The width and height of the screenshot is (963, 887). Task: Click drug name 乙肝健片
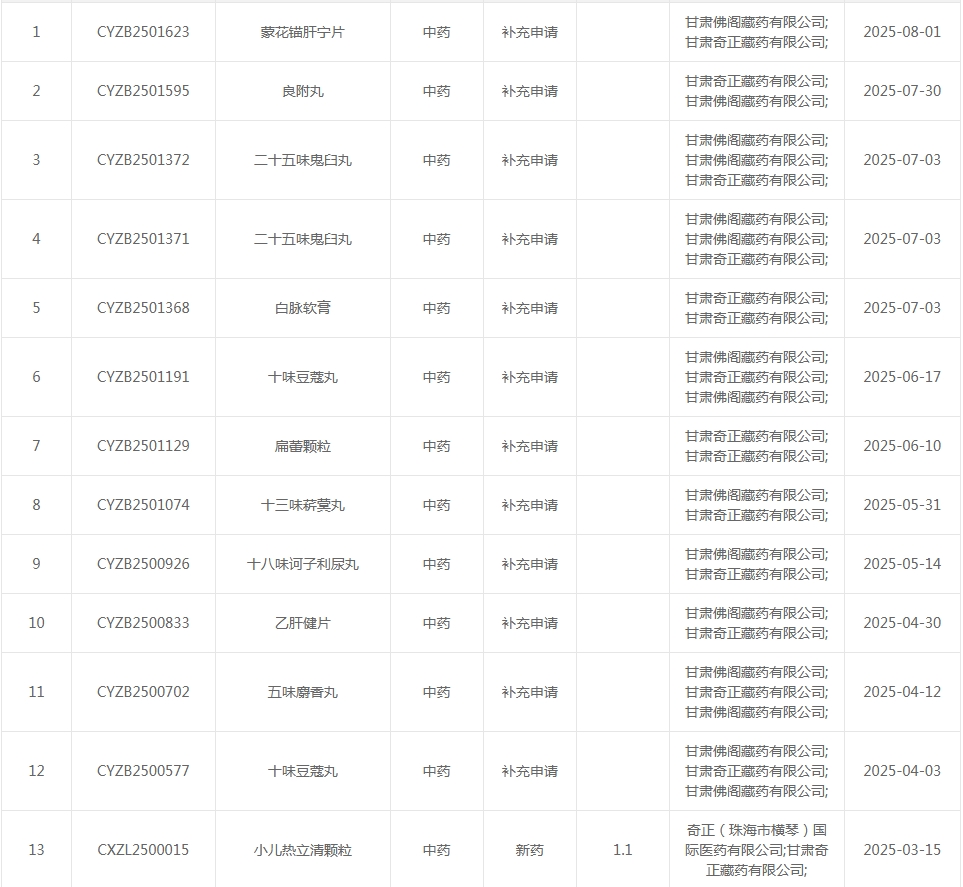pyautogui.click(x=303, y=623)
